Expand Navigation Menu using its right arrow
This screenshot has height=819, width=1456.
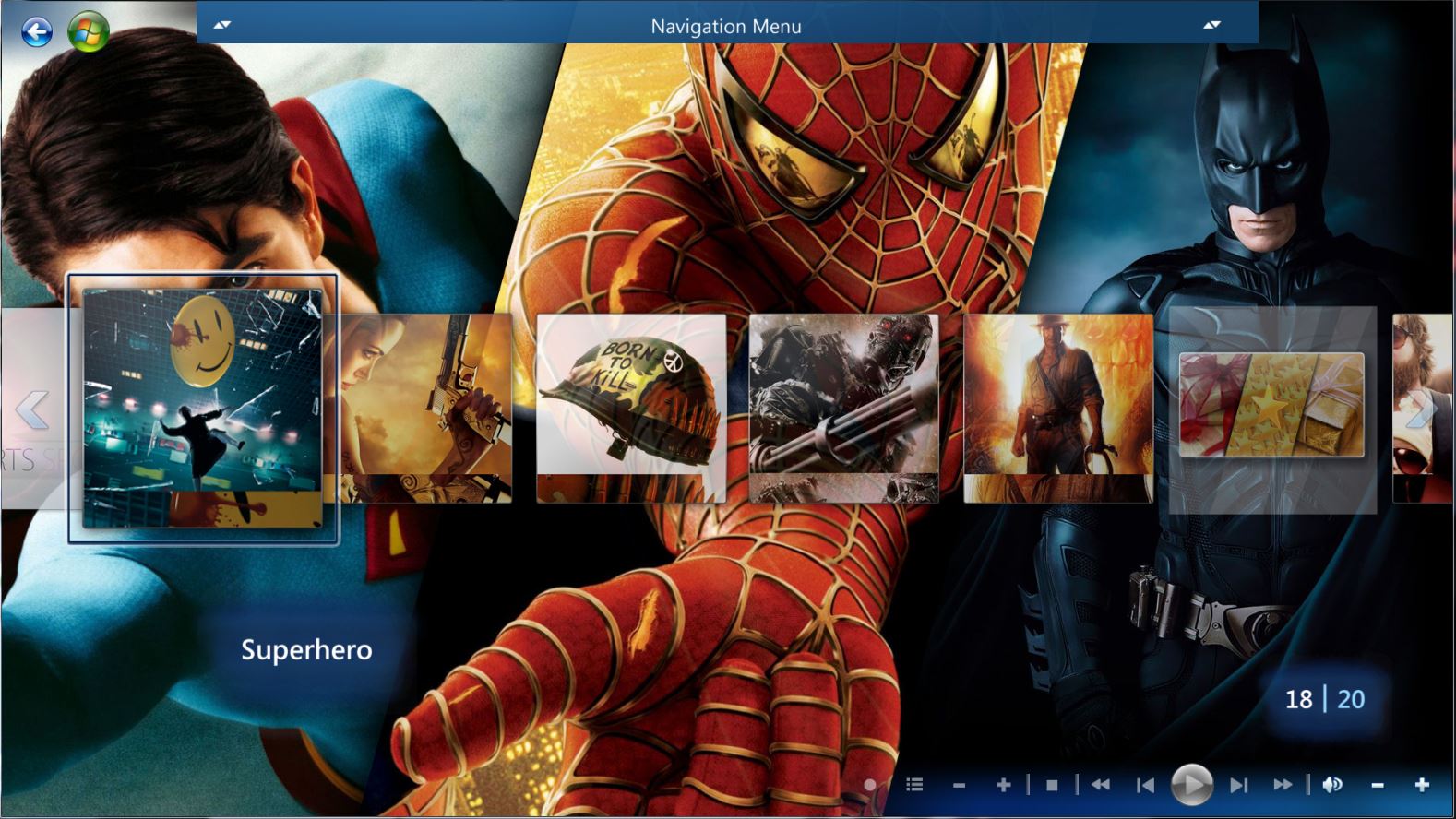(1212, 26)
